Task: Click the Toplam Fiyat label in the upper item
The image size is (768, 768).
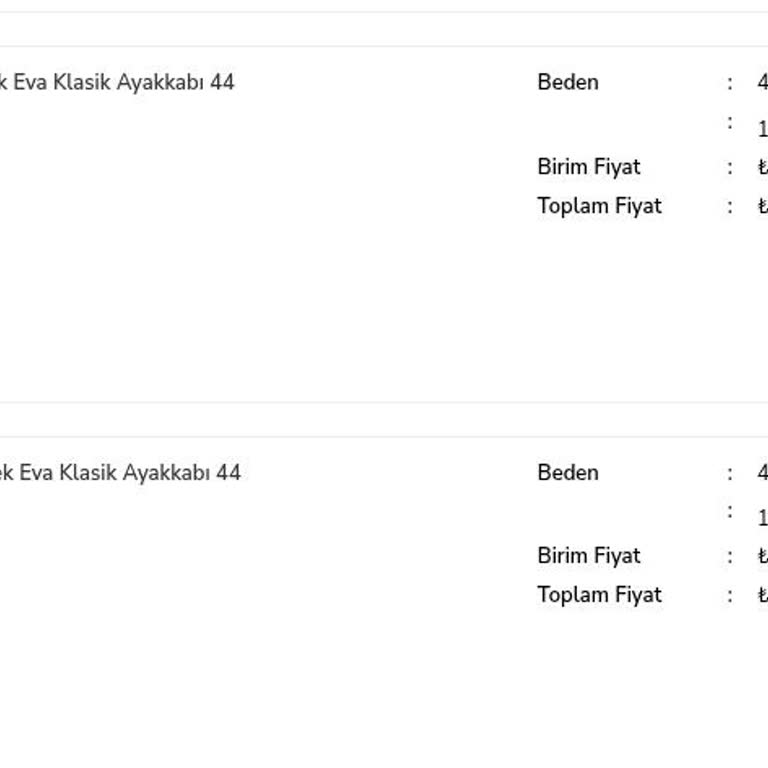Action: tap(599, 206)
